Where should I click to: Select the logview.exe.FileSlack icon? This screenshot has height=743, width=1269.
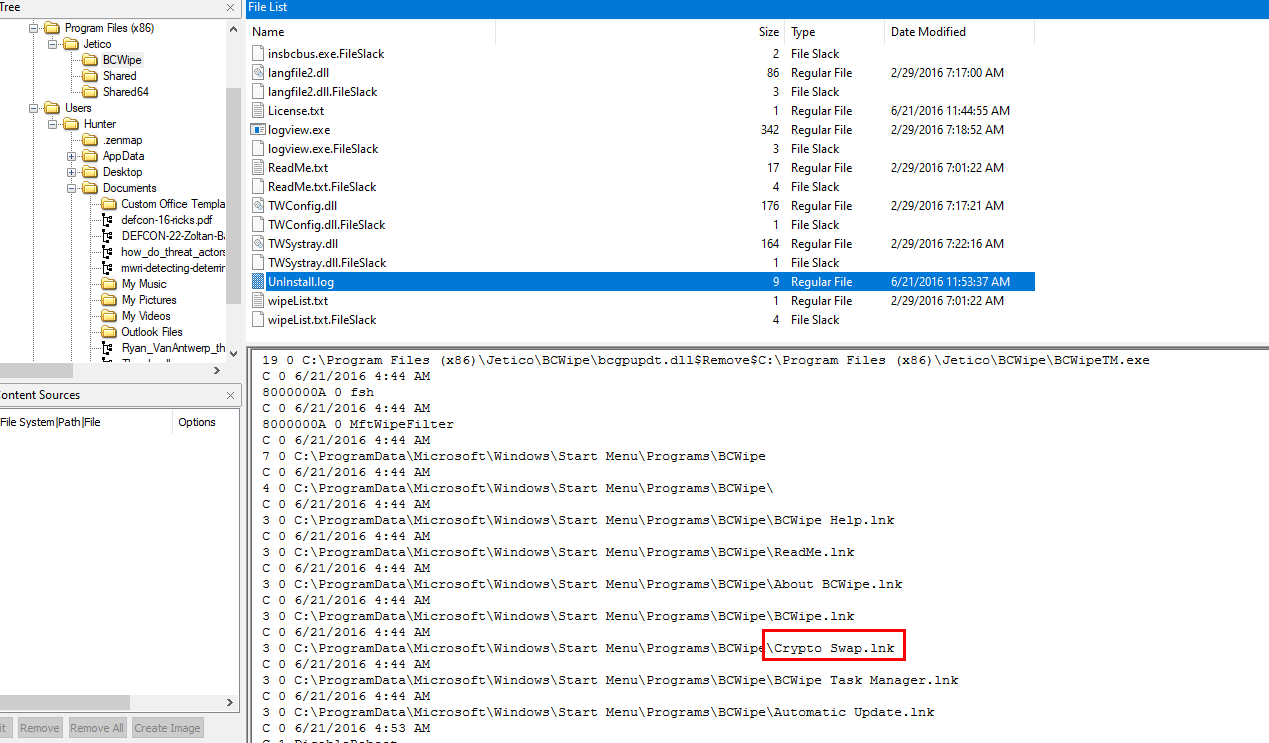tap(258, 149)
